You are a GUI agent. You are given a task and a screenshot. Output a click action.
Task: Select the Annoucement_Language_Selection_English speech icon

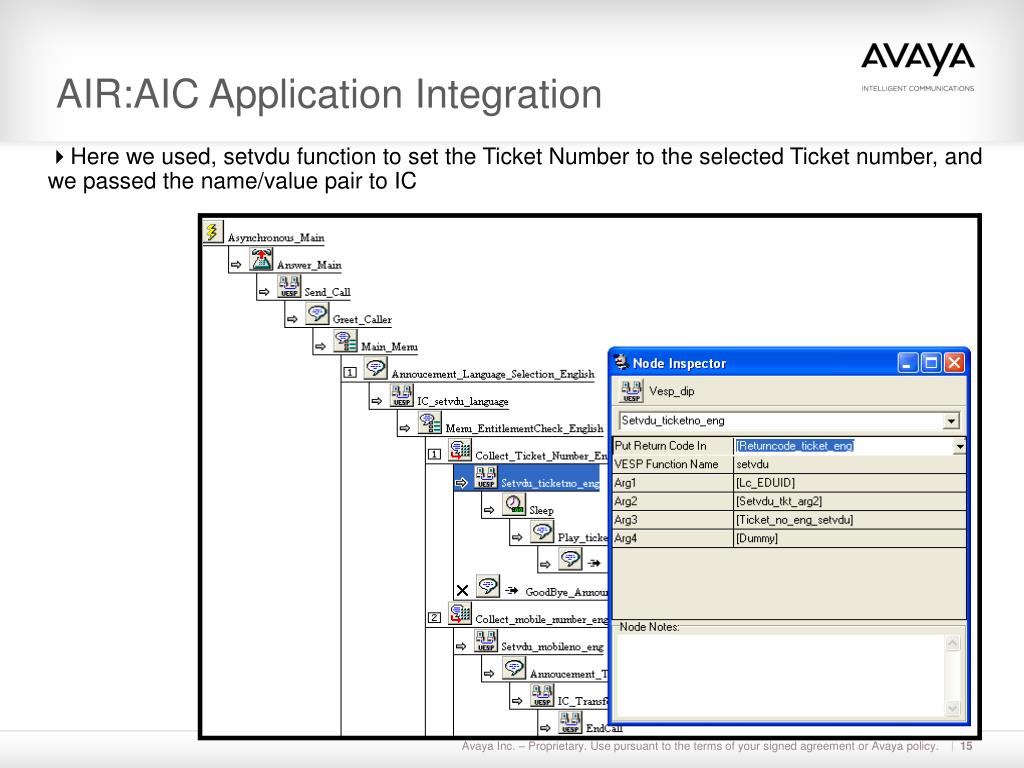click(x=376, y=368)
